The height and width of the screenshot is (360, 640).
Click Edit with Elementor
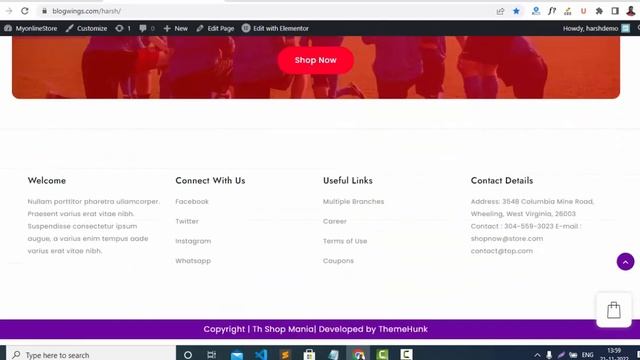pos(275,28)
